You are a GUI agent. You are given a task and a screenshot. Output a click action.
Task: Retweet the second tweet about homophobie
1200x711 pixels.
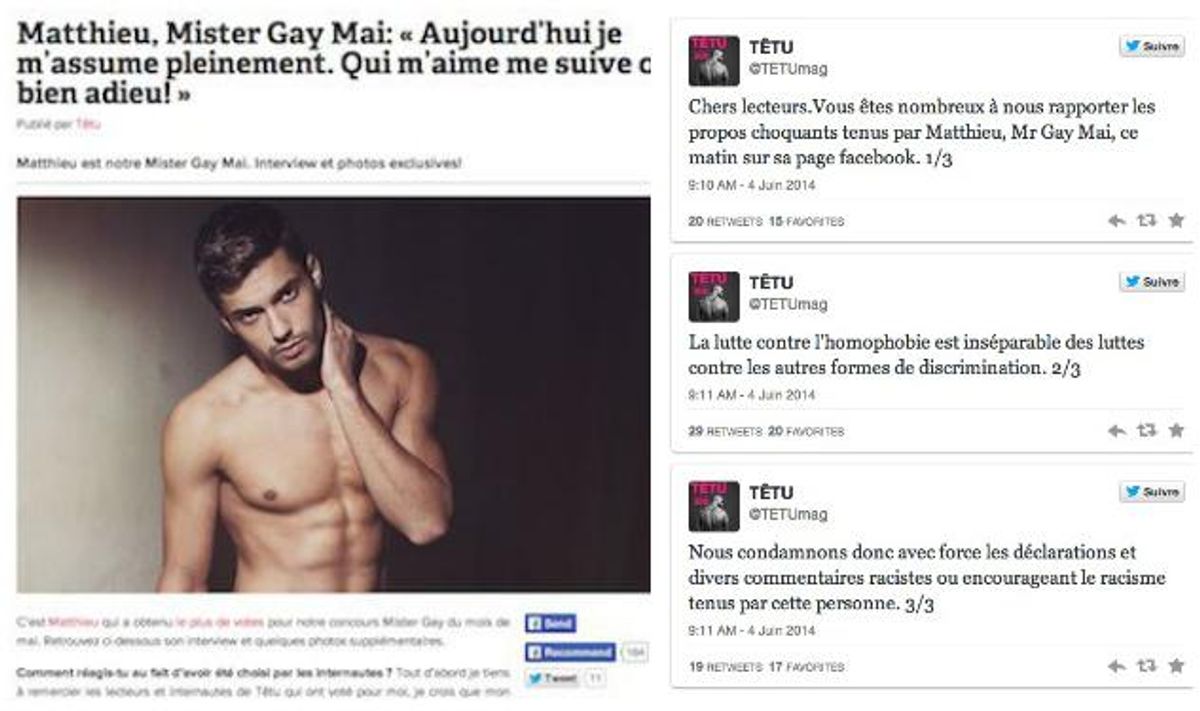1147,431
